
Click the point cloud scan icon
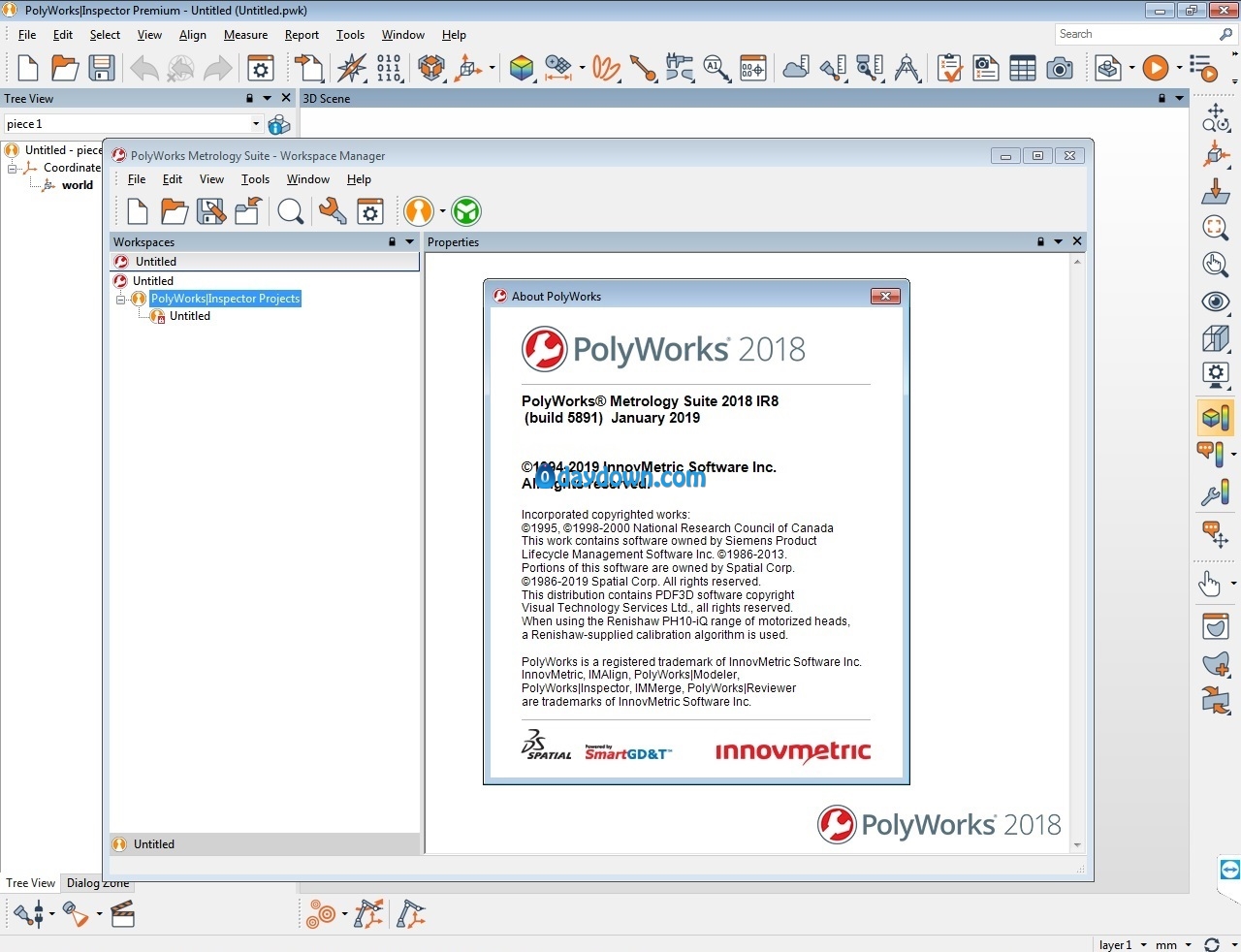(796, 68)
